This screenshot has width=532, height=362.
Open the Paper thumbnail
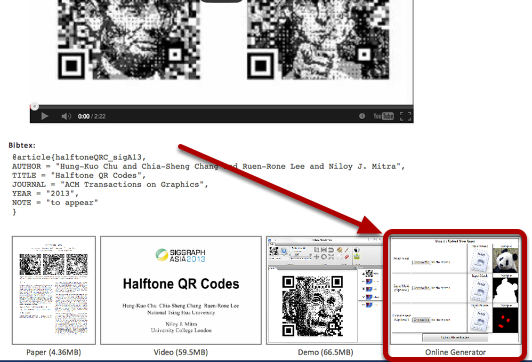click(x=54, y=290)
